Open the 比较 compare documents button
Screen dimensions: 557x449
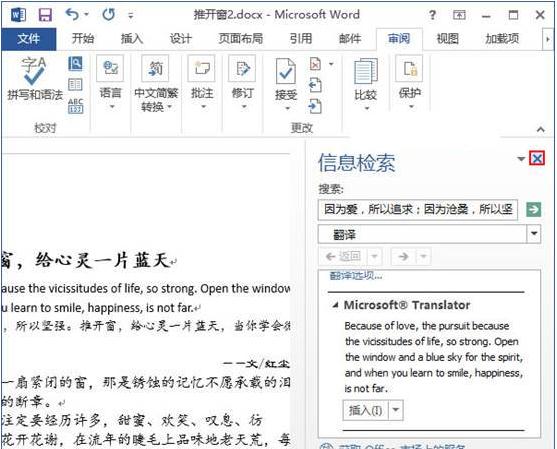pos(366,84)
